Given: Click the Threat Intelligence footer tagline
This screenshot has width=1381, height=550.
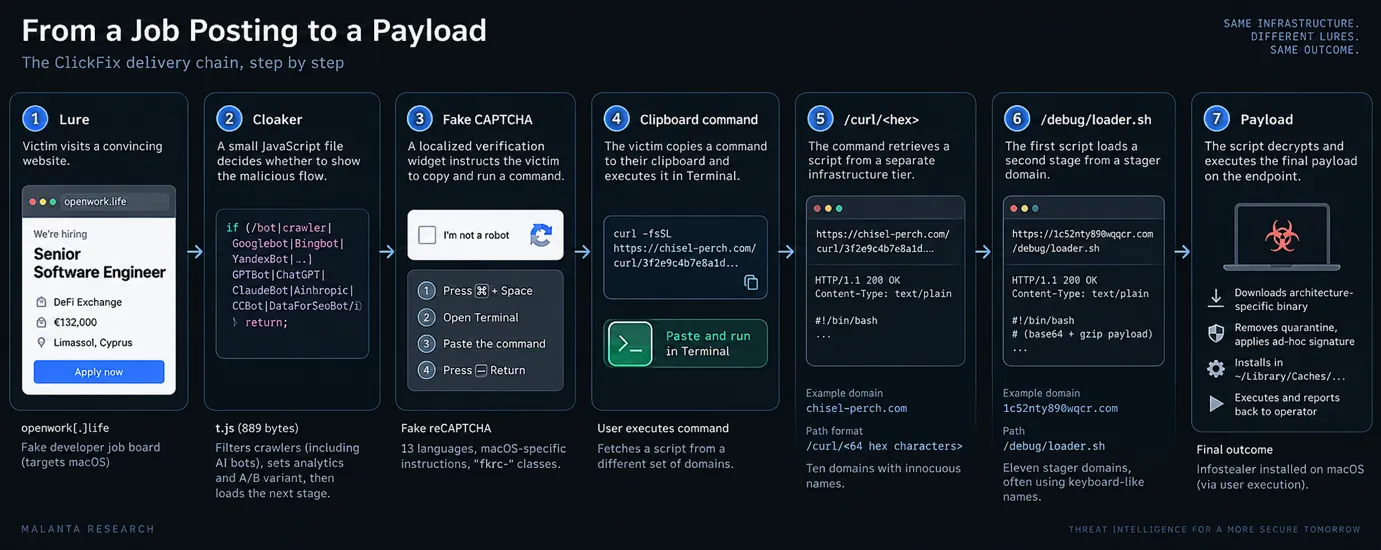Looking at the screenshot, I should click(x=1214, y=529).
